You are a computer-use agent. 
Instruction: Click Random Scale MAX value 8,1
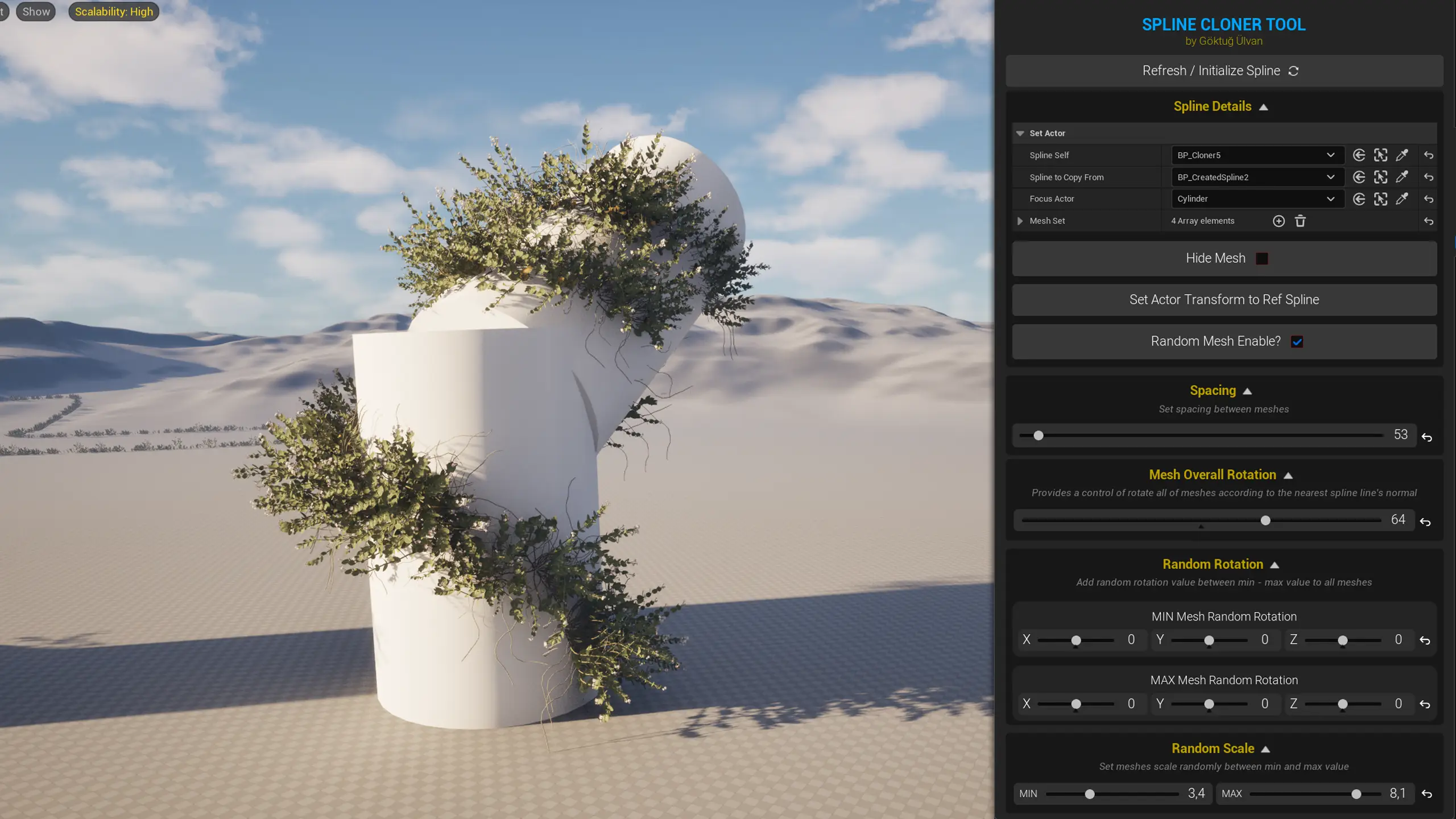[1397, 793]
